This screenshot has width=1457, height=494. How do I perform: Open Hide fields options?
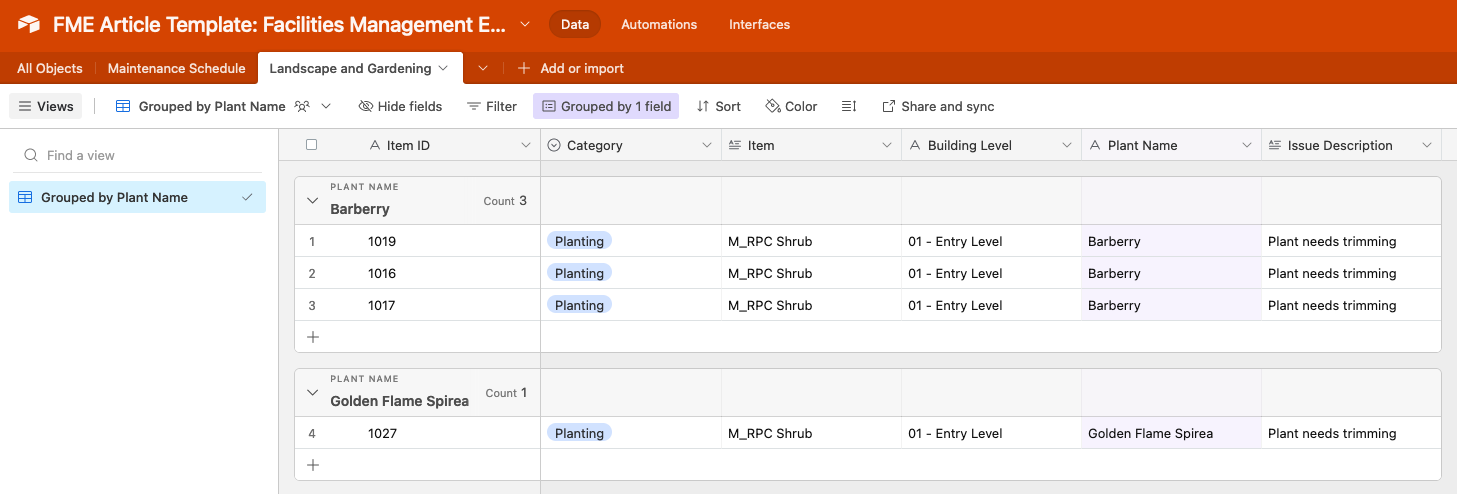(400, 106)
